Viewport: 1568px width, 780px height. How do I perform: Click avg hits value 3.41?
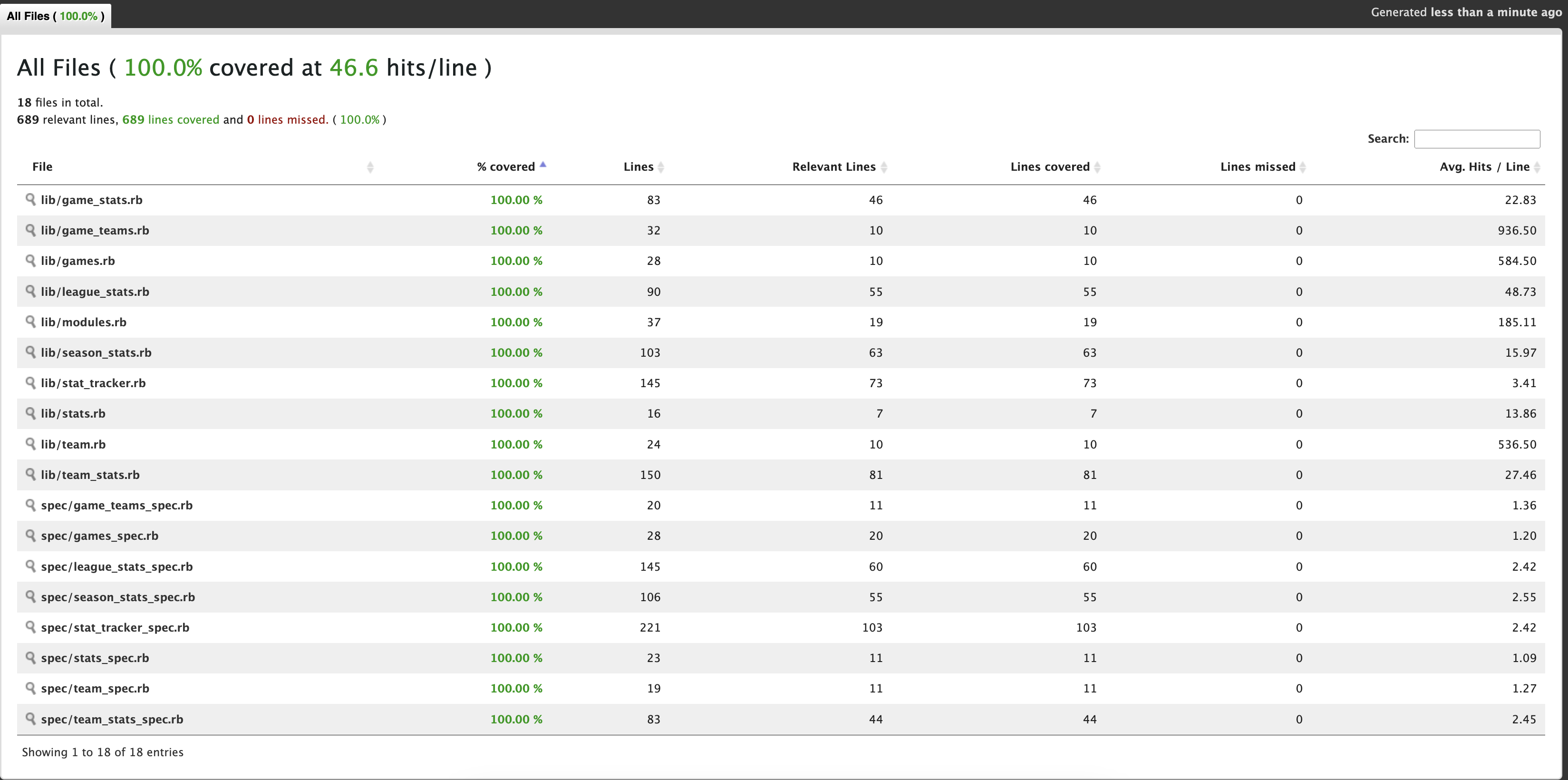pyautogui.click(x=1524, y=383)
